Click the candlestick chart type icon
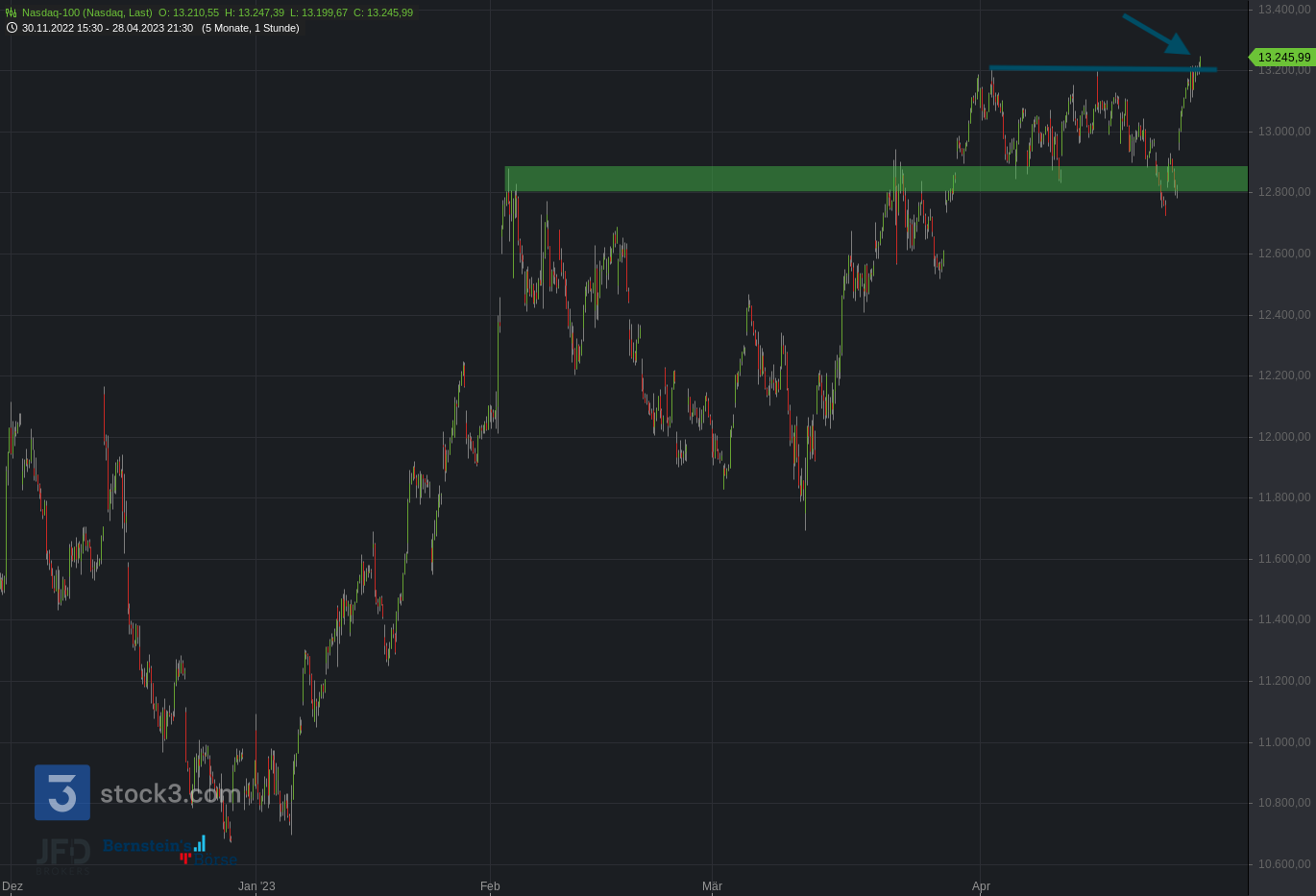The width and height of the screenshot is (1316, 896). [12, 12]
